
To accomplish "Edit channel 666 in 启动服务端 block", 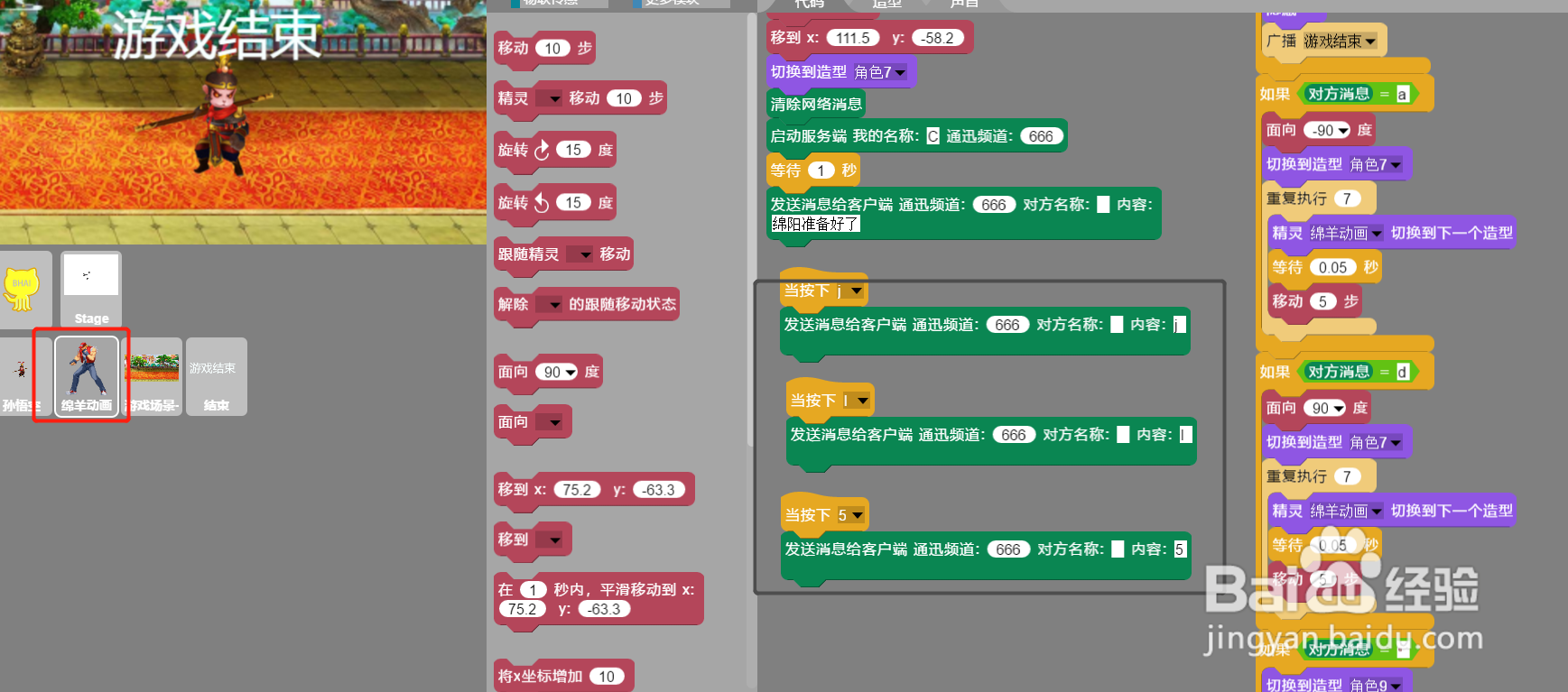I will (1041, 136).
